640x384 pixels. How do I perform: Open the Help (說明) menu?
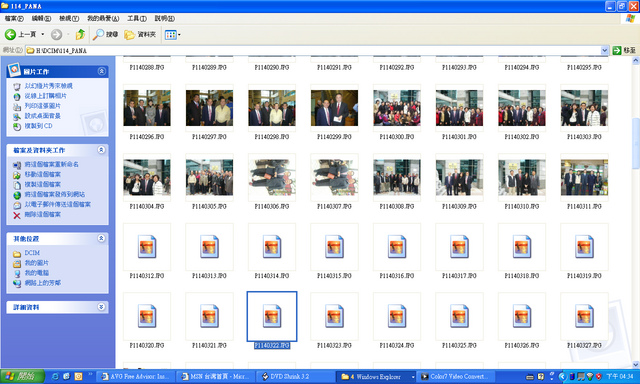coord(164,18)
